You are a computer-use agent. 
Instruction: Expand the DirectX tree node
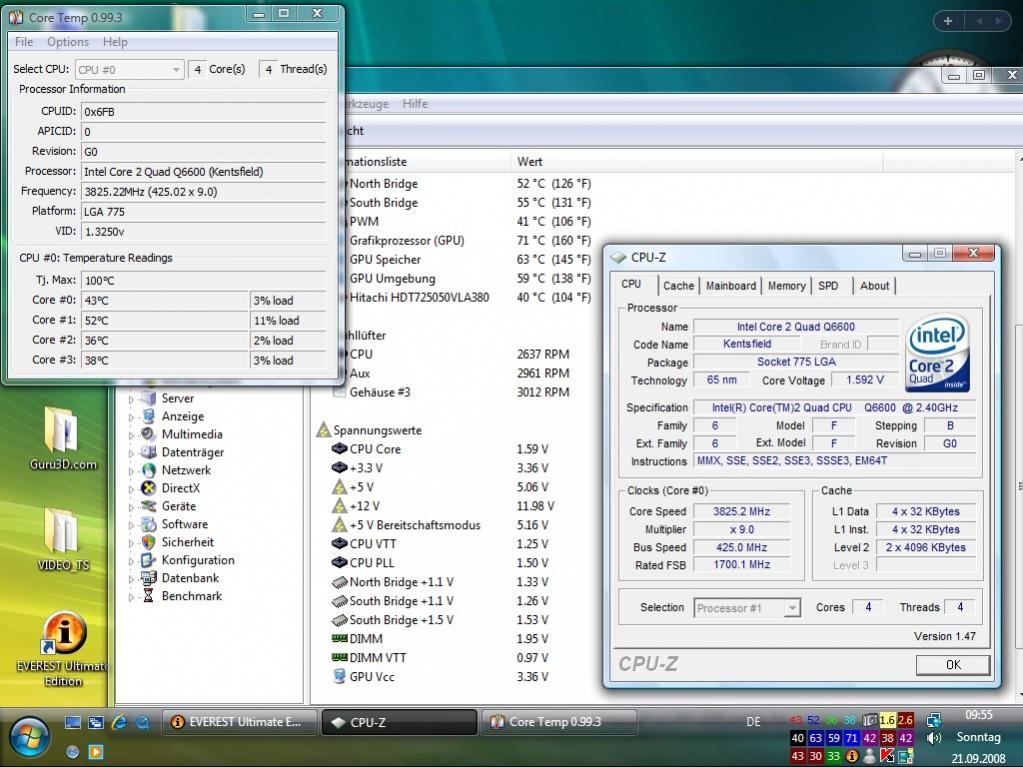pos(131,489)
